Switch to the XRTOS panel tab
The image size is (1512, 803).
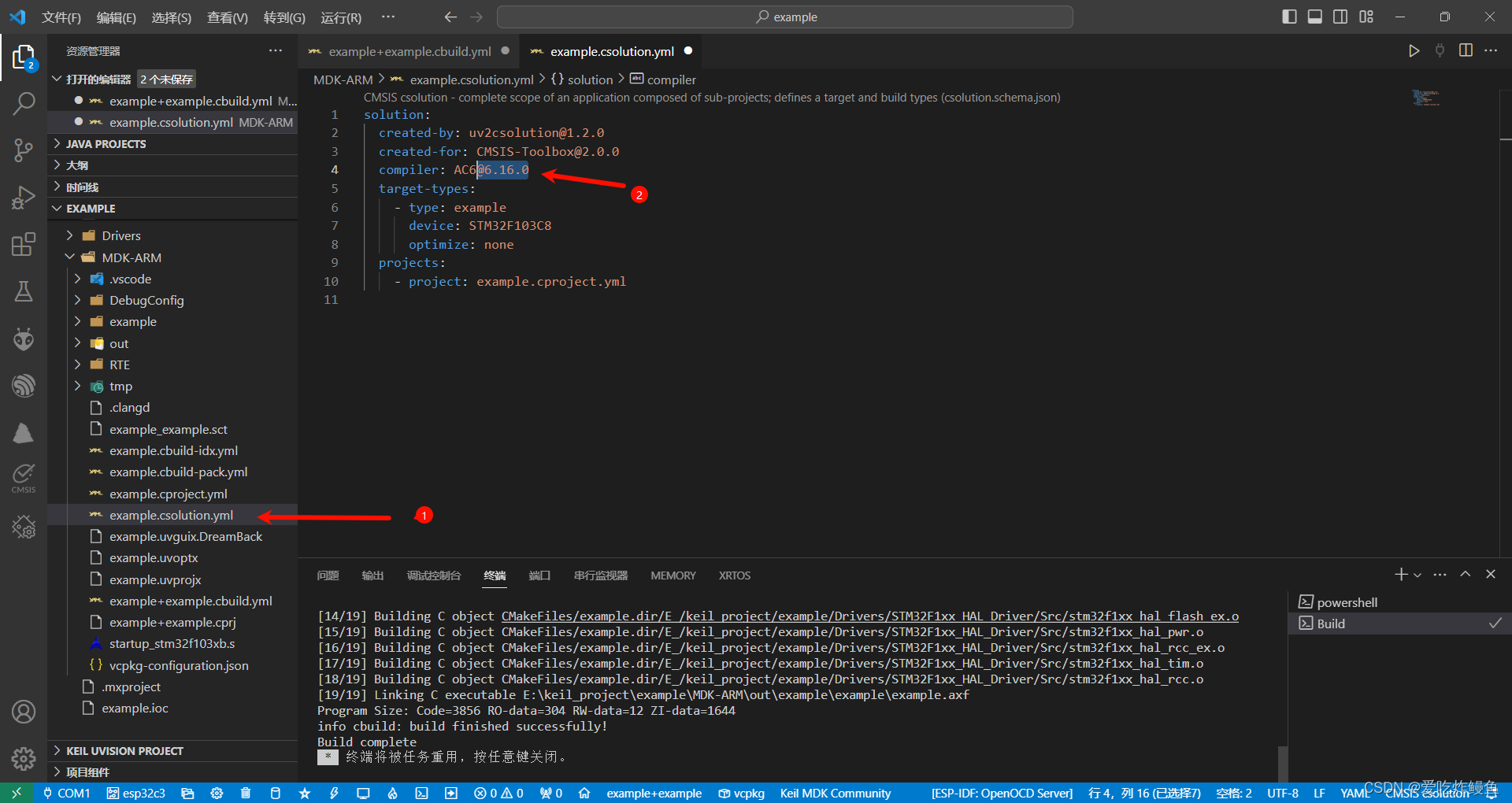tap(735, 575)
